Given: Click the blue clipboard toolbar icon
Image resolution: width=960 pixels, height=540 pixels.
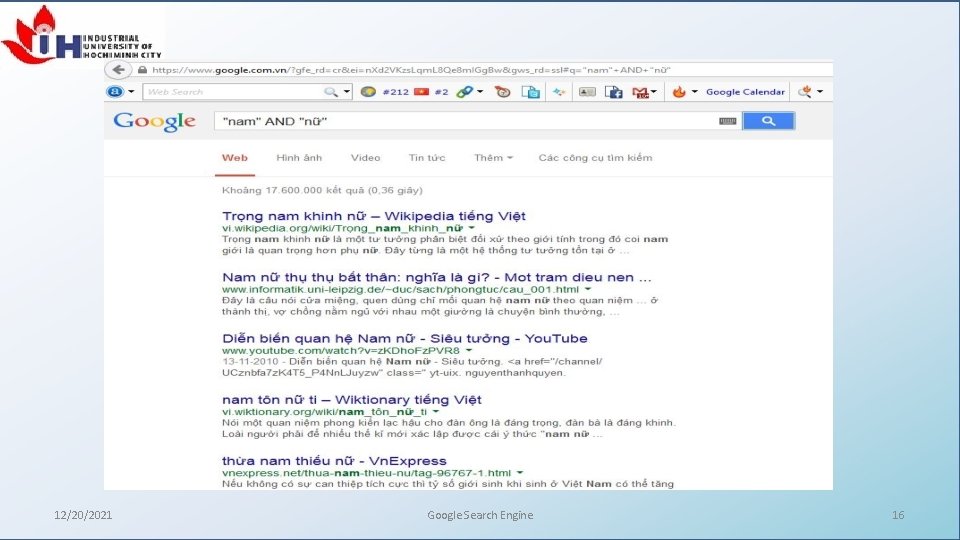Looking at the screenshot, I should [x=531, y=92].
